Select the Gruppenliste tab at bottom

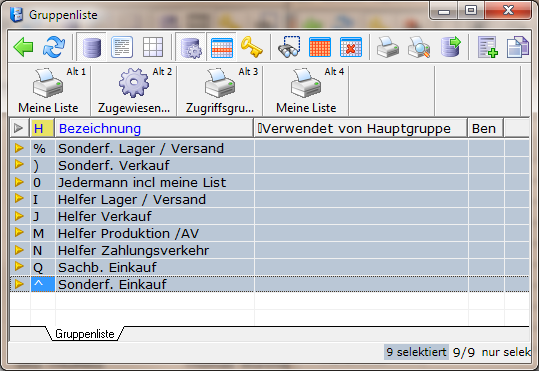coord(85,334)
